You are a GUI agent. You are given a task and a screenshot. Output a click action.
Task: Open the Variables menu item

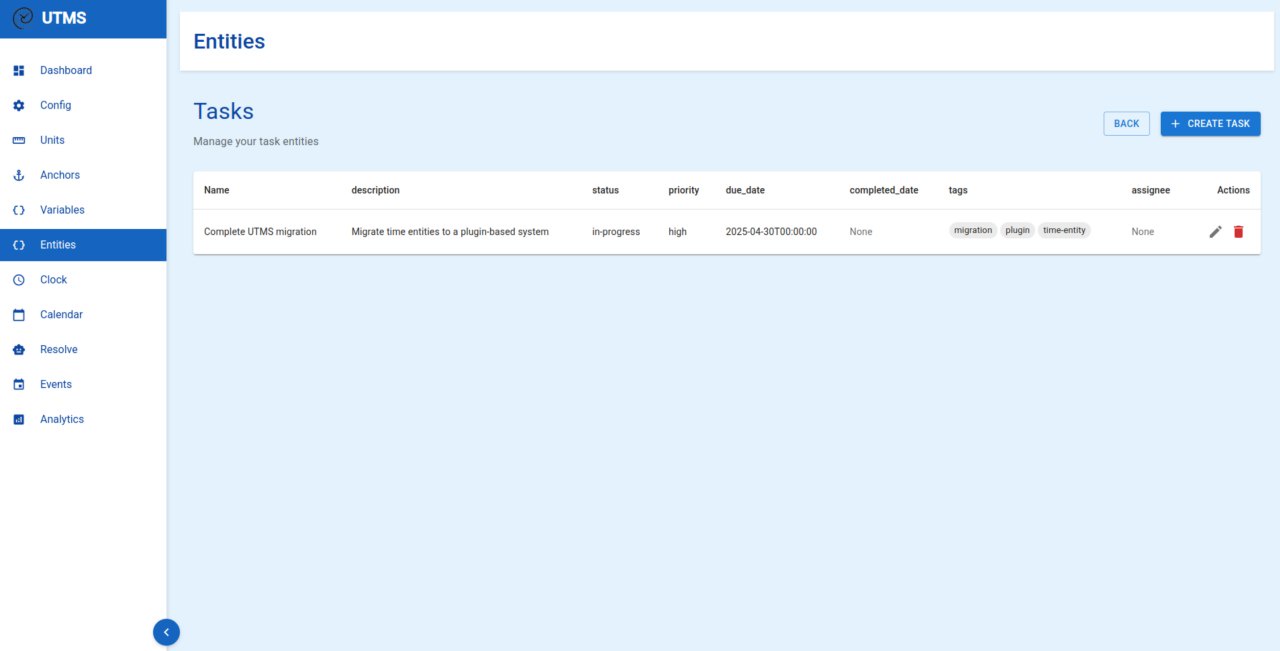click(62, 210)
